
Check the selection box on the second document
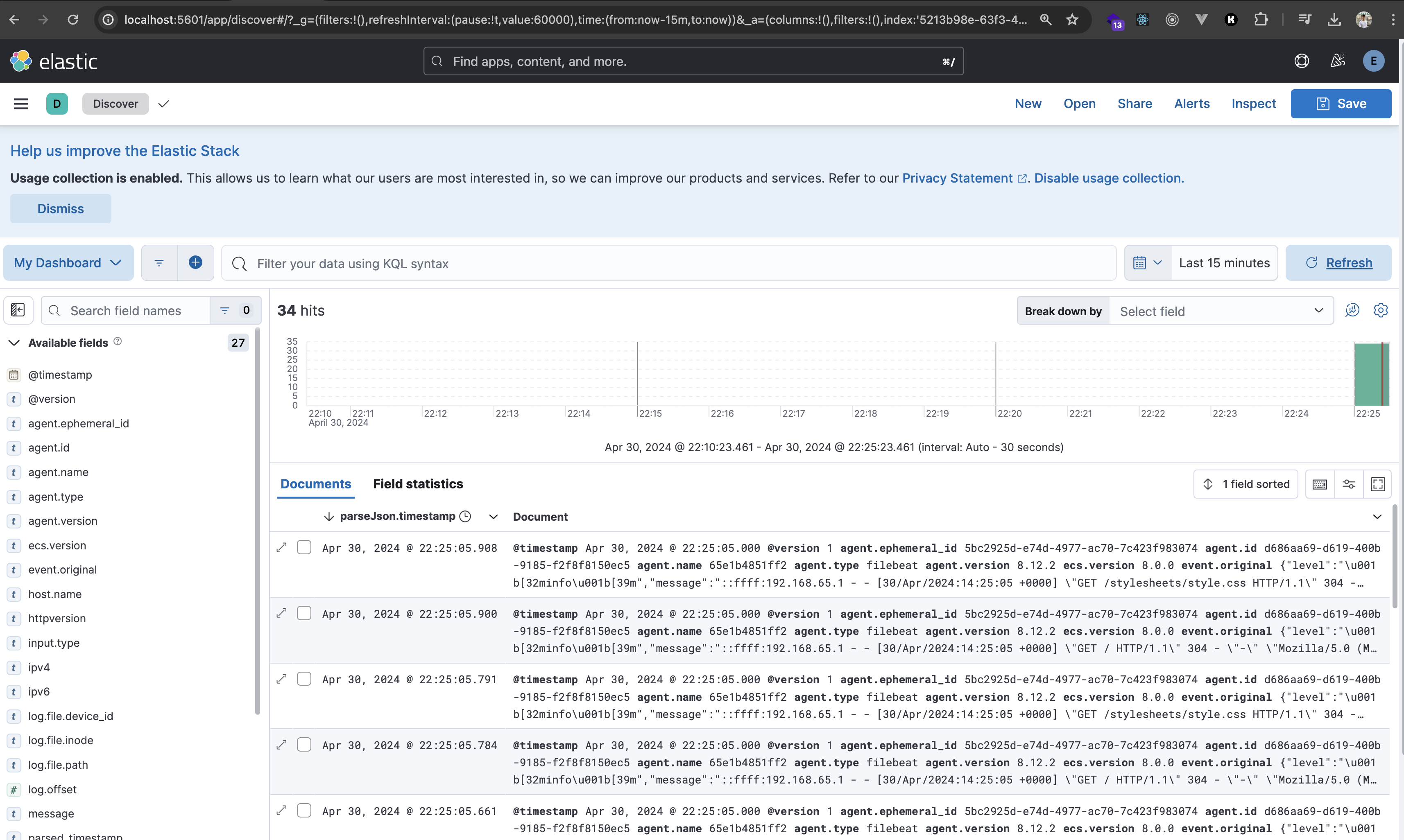tap(304, 612)
